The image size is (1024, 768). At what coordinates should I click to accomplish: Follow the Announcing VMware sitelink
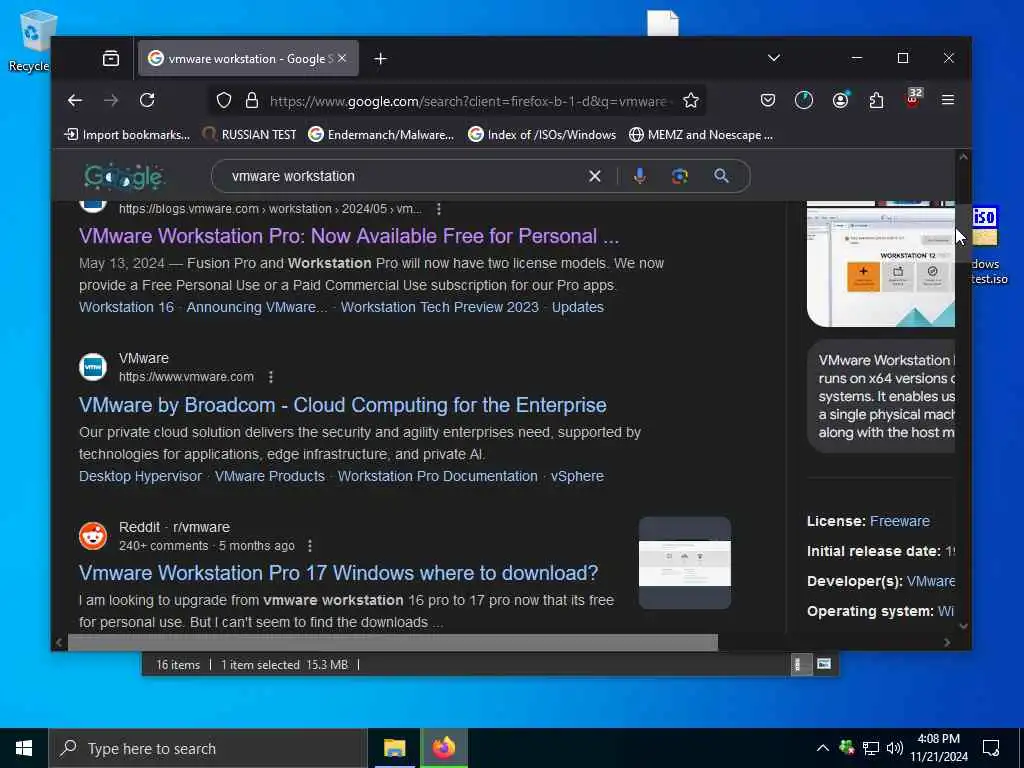257,307
